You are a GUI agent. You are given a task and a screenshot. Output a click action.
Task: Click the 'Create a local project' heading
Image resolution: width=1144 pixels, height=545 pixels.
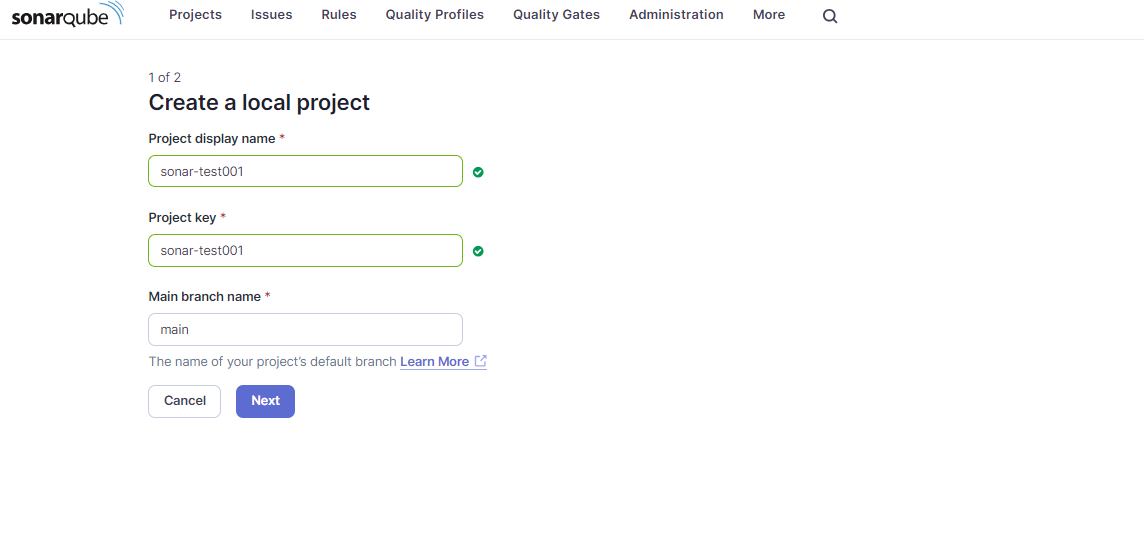259,103
